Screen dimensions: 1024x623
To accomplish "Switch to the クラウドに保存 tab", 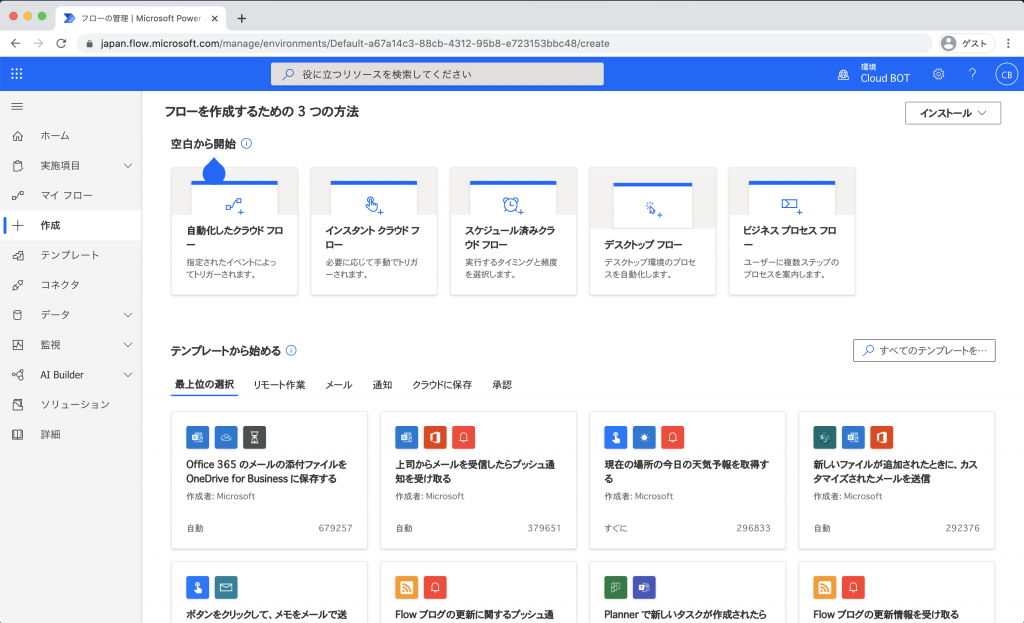I will pos(441,385).
